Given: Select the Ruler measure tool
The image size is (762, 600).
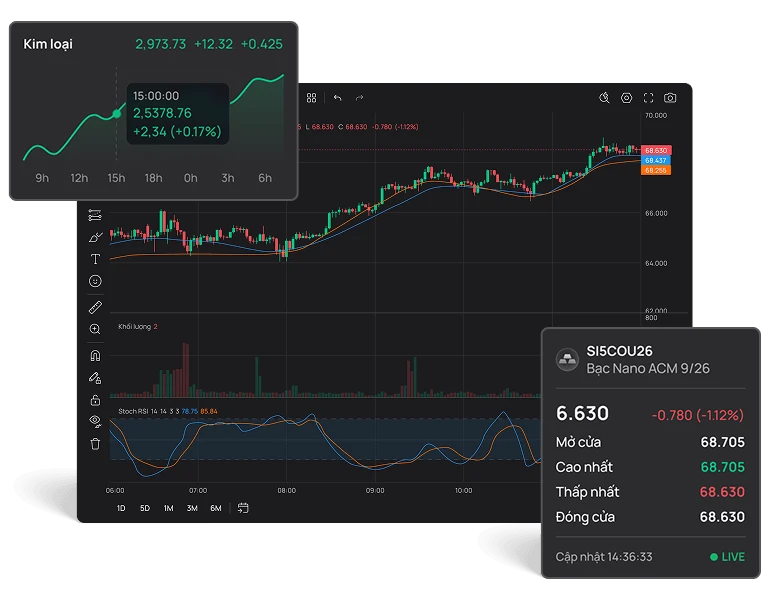Looking at the screenshot, I should pos(95,307).
